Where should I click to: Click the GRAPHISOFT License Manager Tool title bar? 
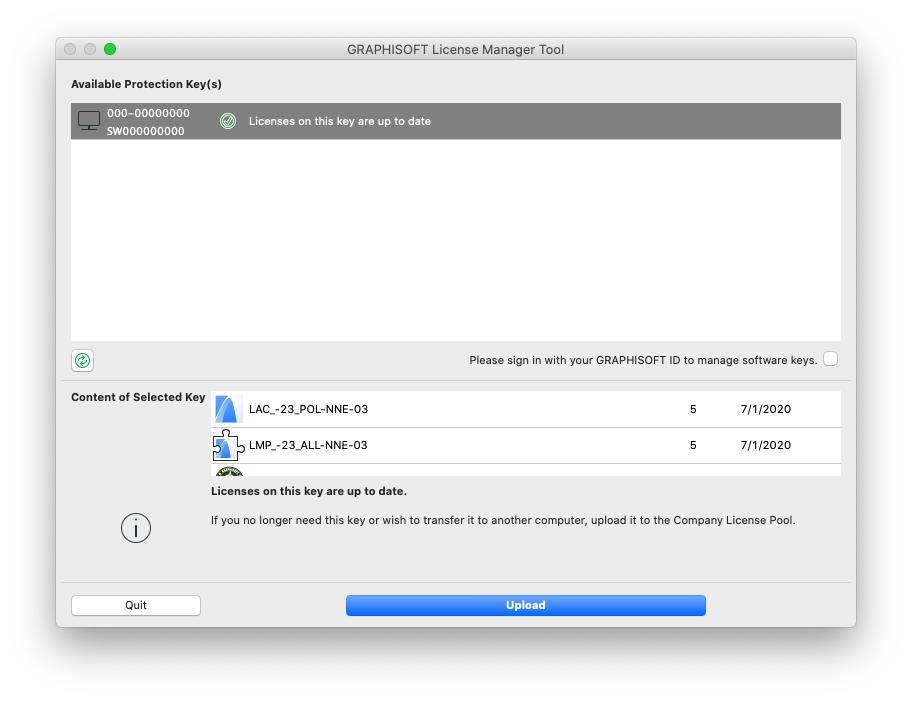click(x=455, y=49)
